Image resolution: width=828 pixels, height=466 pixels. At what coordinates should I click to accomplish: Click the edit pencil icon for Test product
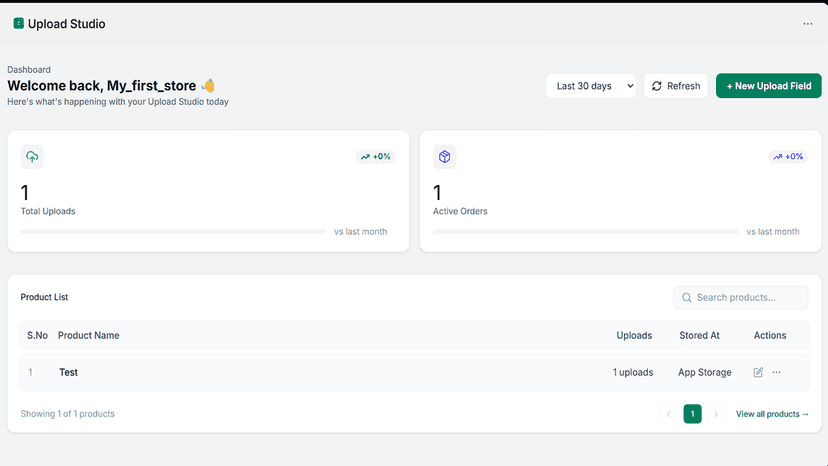pyautogui.click(x=758, y=372)
